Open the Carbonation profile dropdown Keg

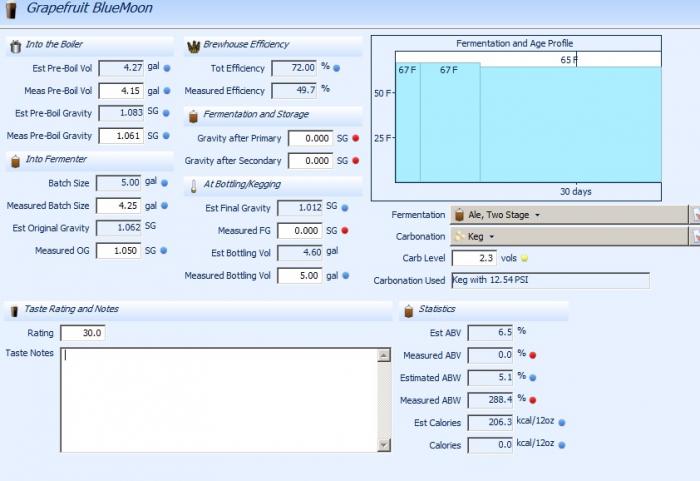(569, 236)
